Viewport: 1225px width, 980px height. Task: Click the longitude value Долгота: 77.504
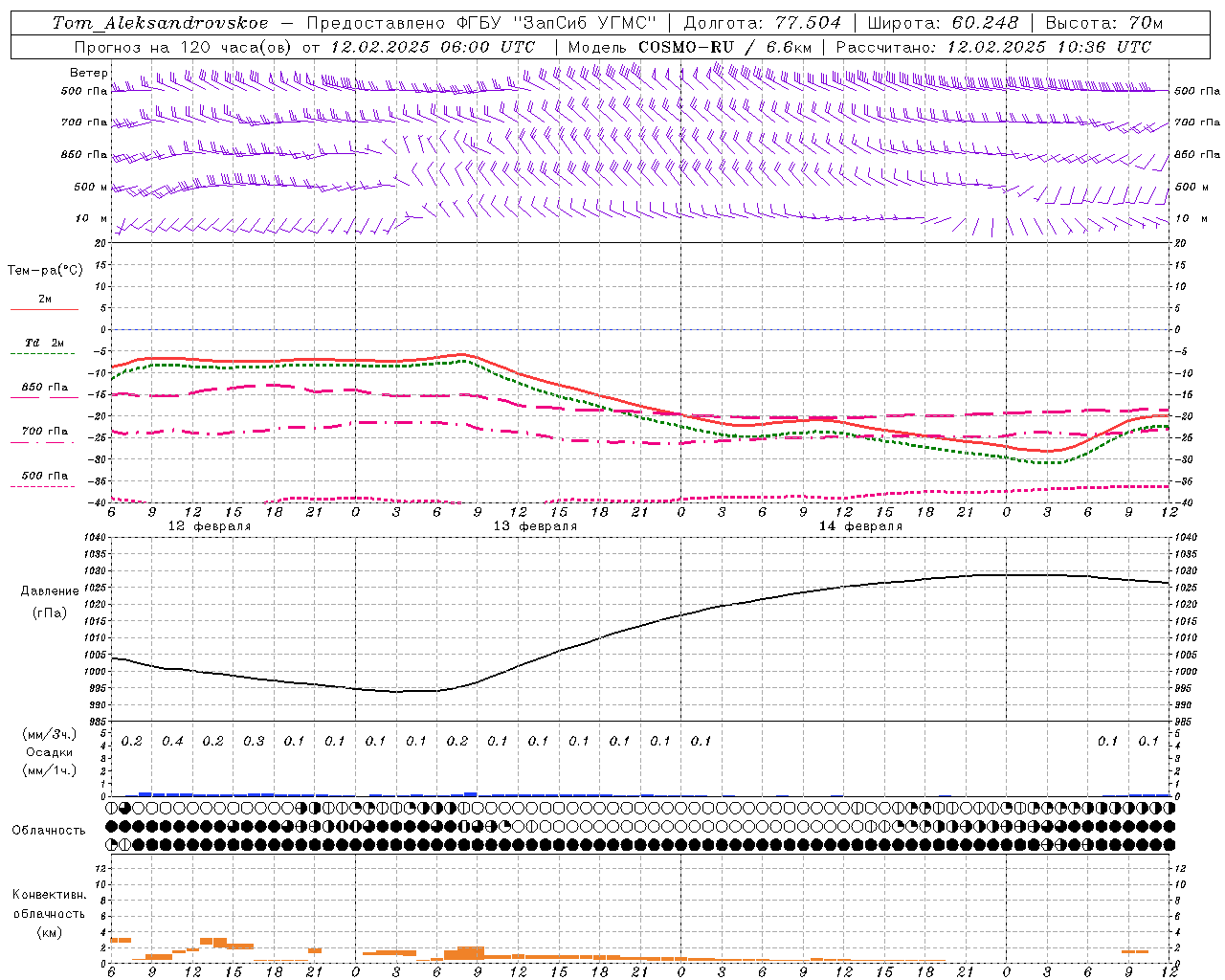coord(763,23)
